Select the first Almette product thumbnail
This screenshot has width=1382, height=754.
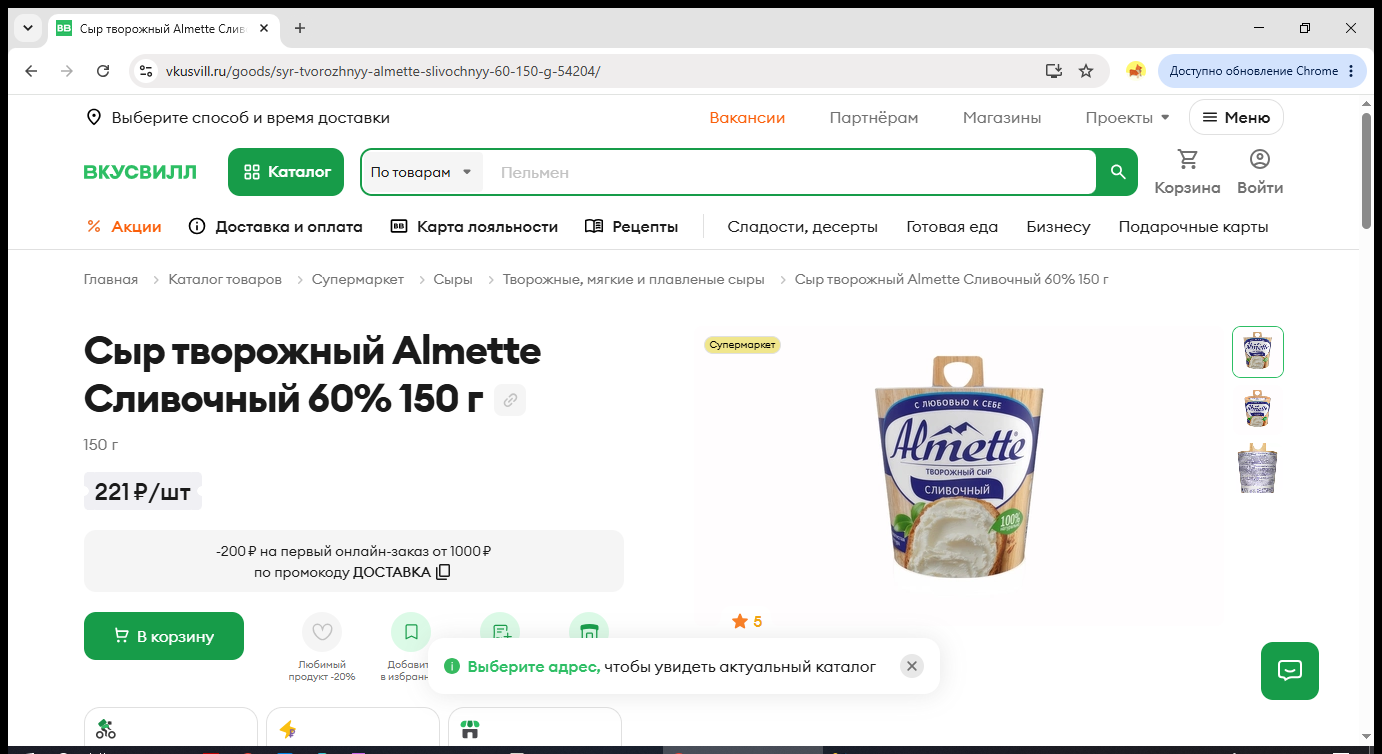point(1258,352)
